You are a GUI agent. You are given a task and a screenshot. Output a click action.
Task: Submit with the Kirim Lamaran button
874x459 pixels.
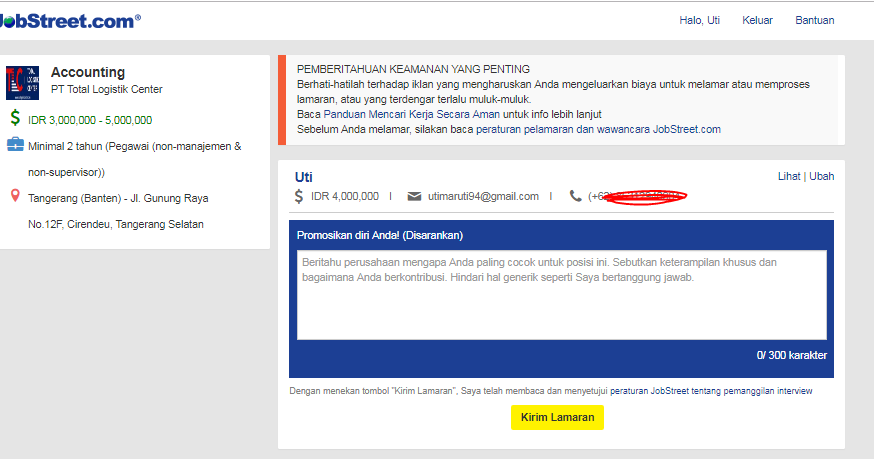[557, 417]
